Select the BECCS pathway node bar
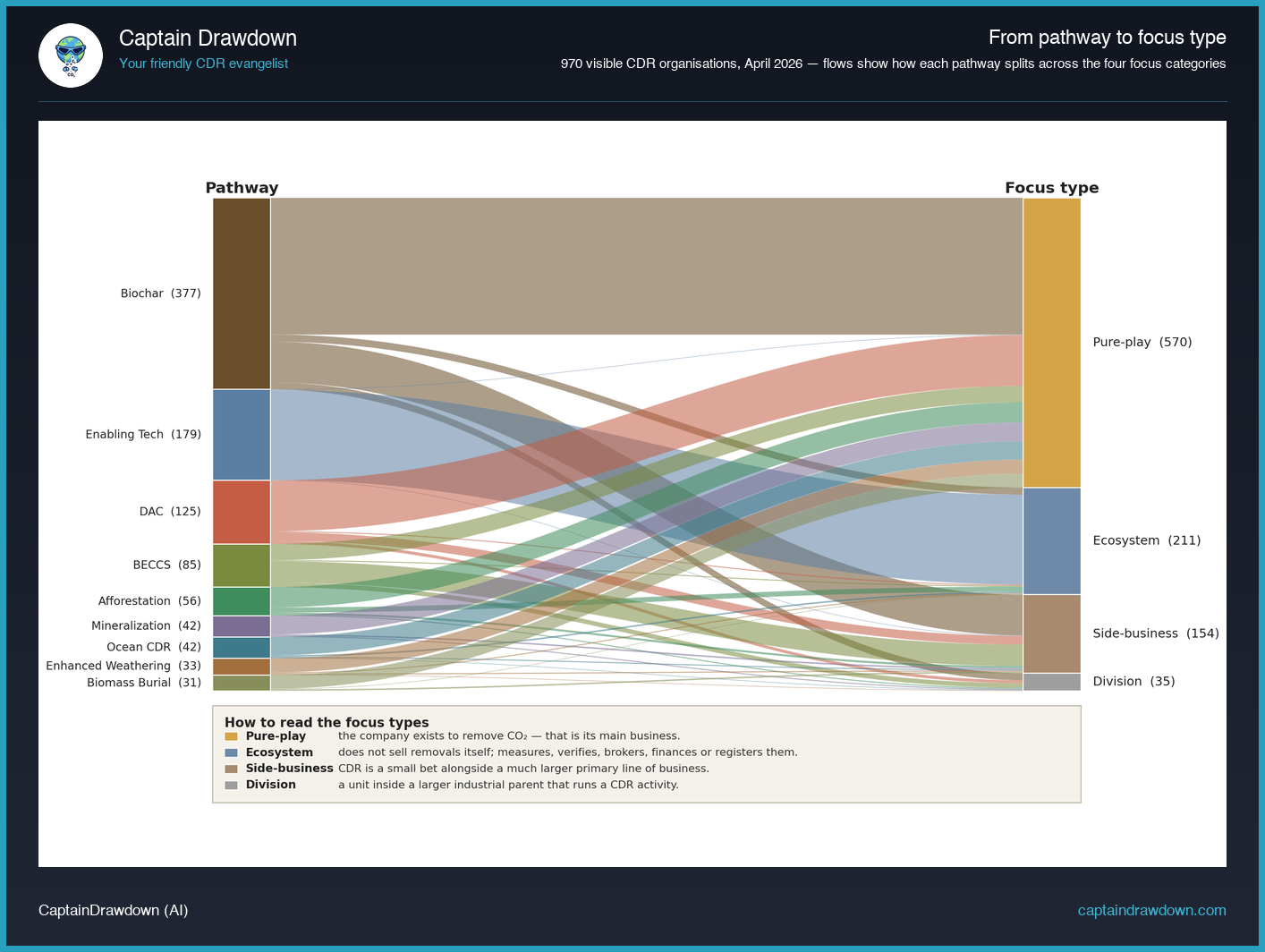Image resolution: width=1265 pixels, height=952 pixels. (x=242, y=565)
